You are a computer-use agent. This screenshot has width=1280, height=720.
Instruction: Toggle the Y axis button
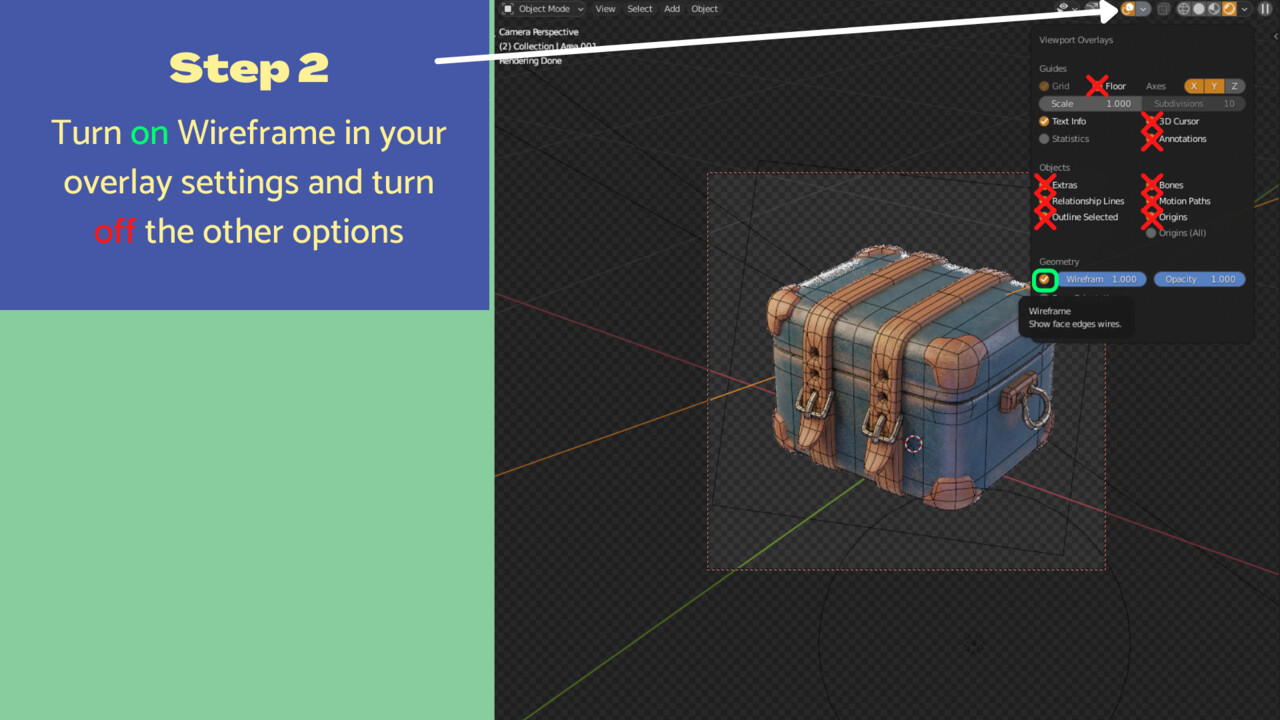1214,87
